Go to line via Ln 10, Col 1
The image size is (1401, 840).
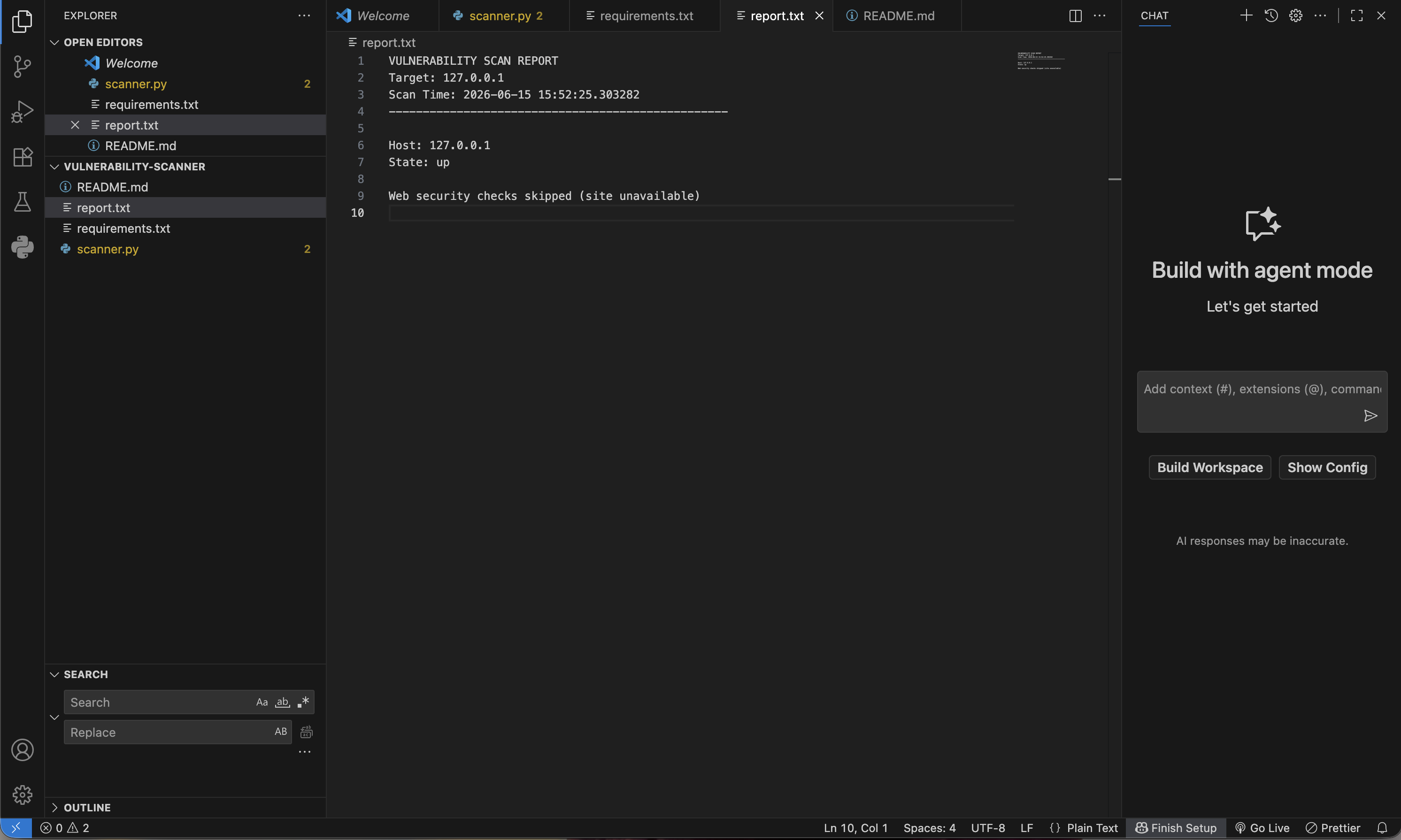click(855, 827)
